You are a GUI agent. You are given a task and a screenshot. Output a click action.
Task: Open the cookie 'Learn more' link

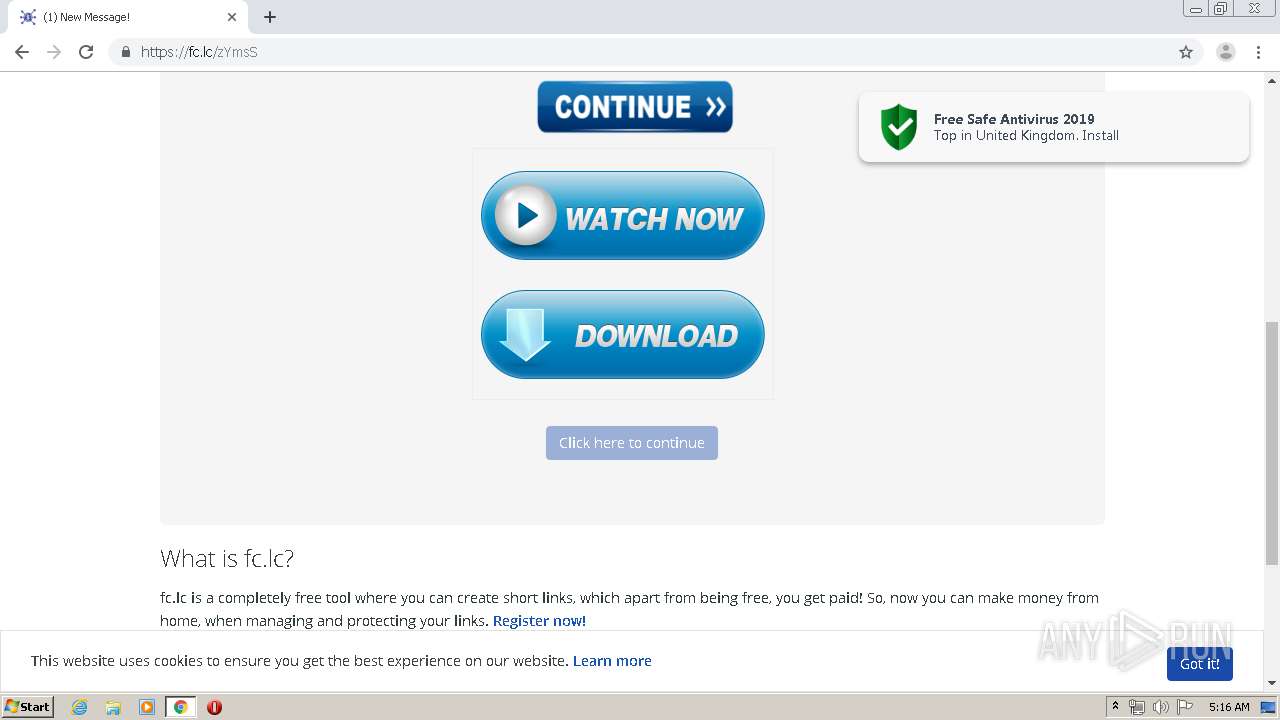coord(612,661)
